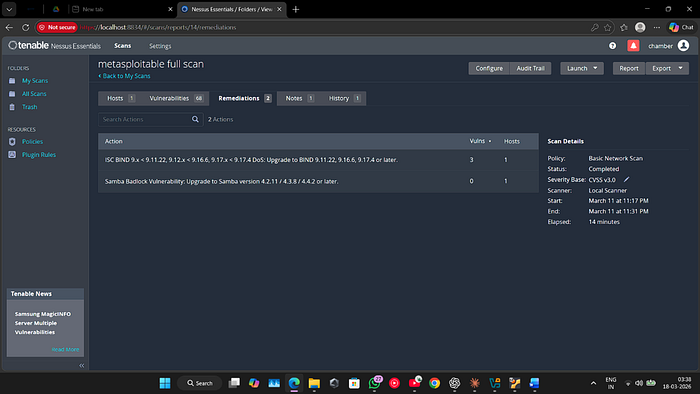The width and height of the screenshot is (700, 394).
Task: Expand the Export dropdown
Action: pos(667,68)
